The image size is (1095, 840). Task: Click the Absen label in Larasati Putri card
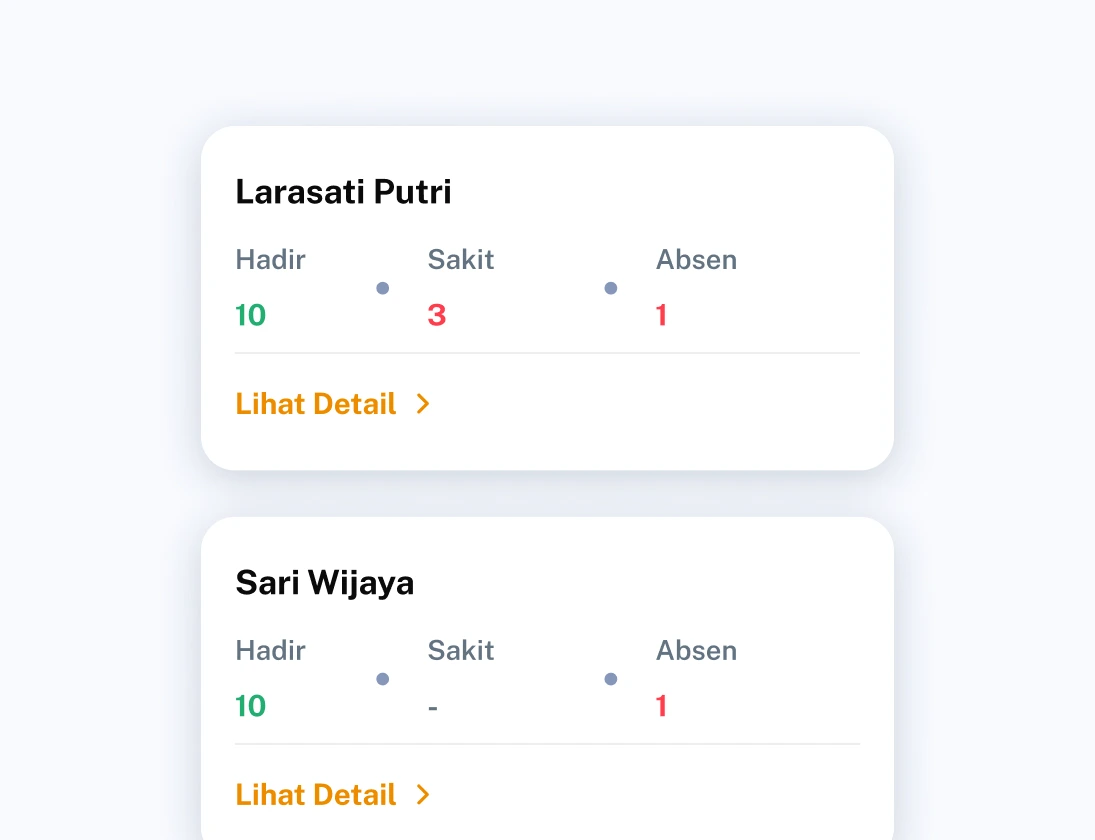(696, 260)
